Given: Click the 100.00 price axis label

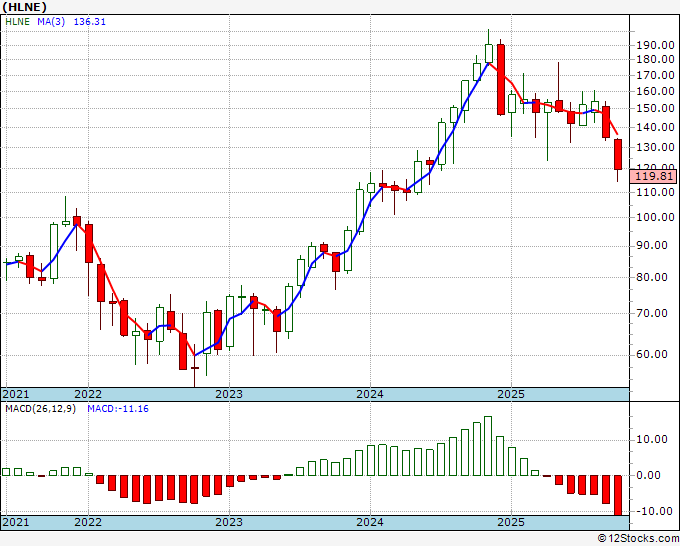Looking at the screenshot, I should (x=655, y=218).
